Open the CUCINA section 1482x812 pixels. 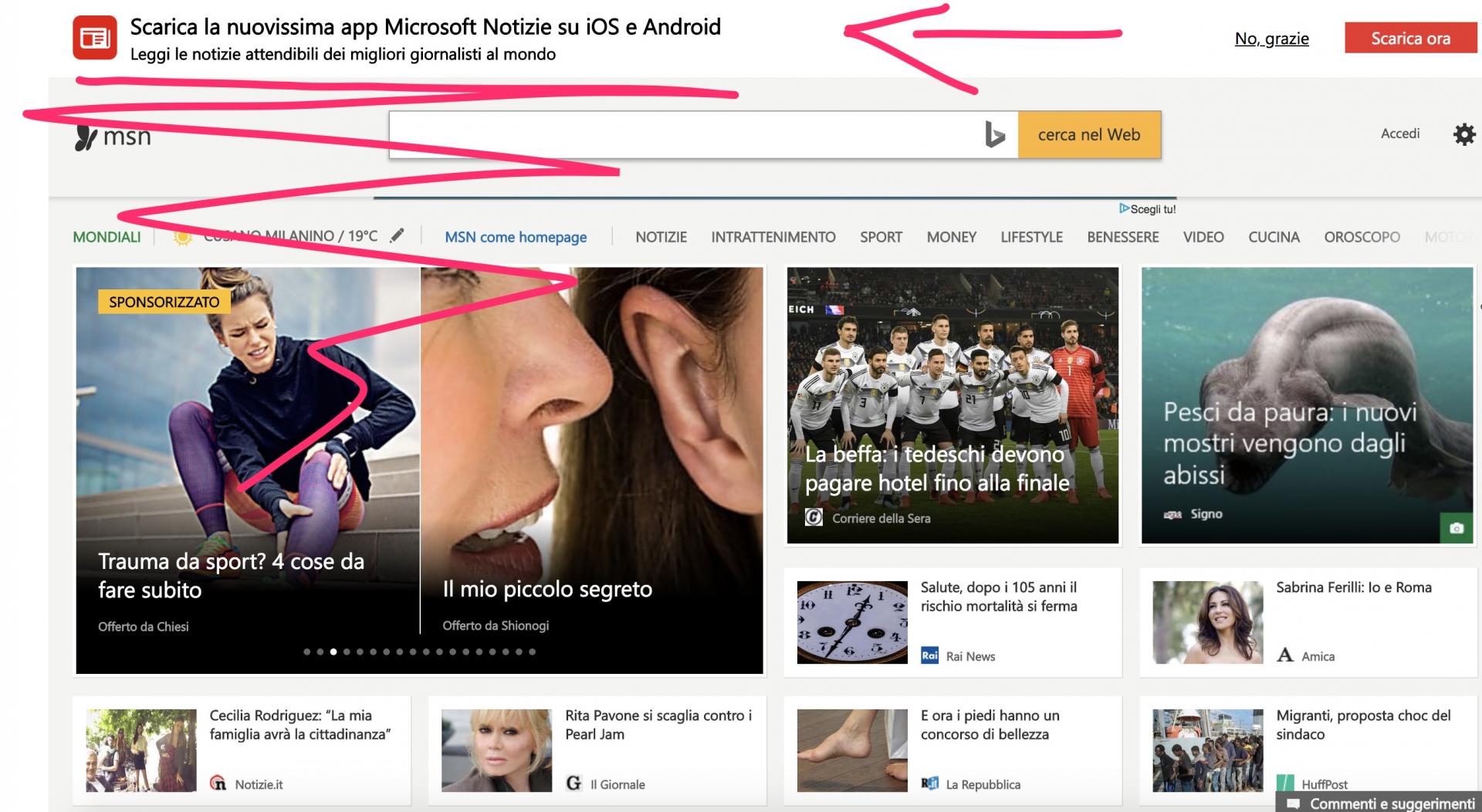click(x=1274, y=237)
